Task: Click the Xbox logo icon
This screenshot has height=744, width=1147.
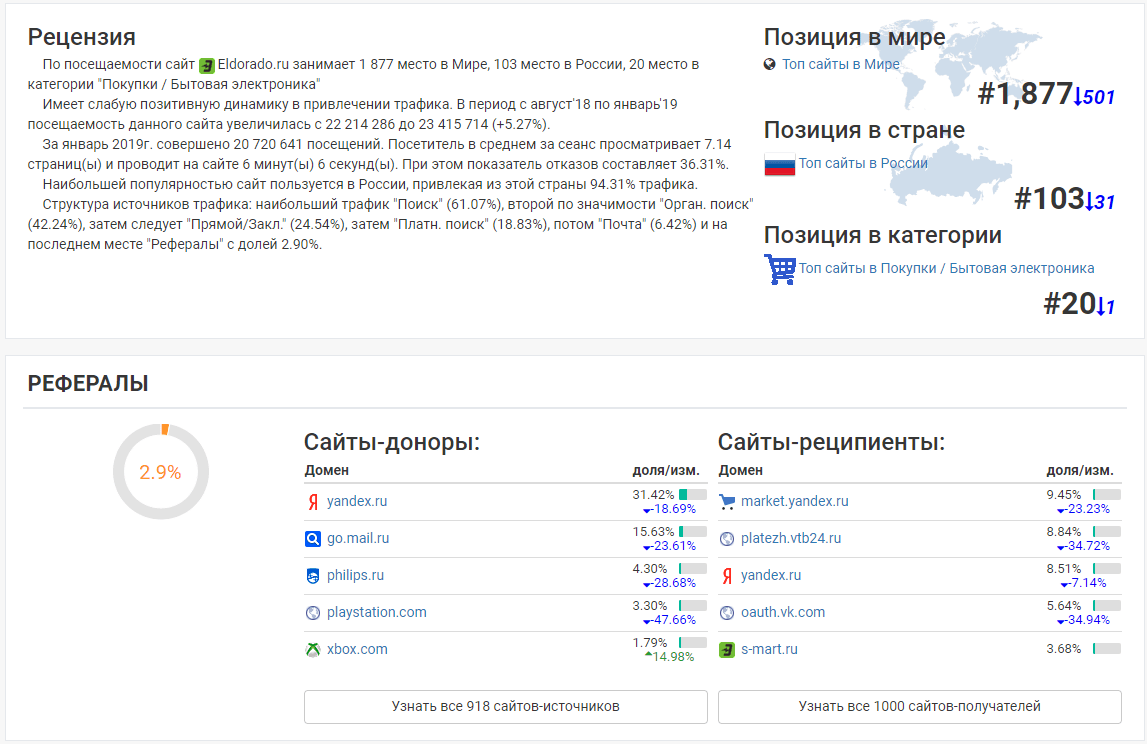Action: 313,650
